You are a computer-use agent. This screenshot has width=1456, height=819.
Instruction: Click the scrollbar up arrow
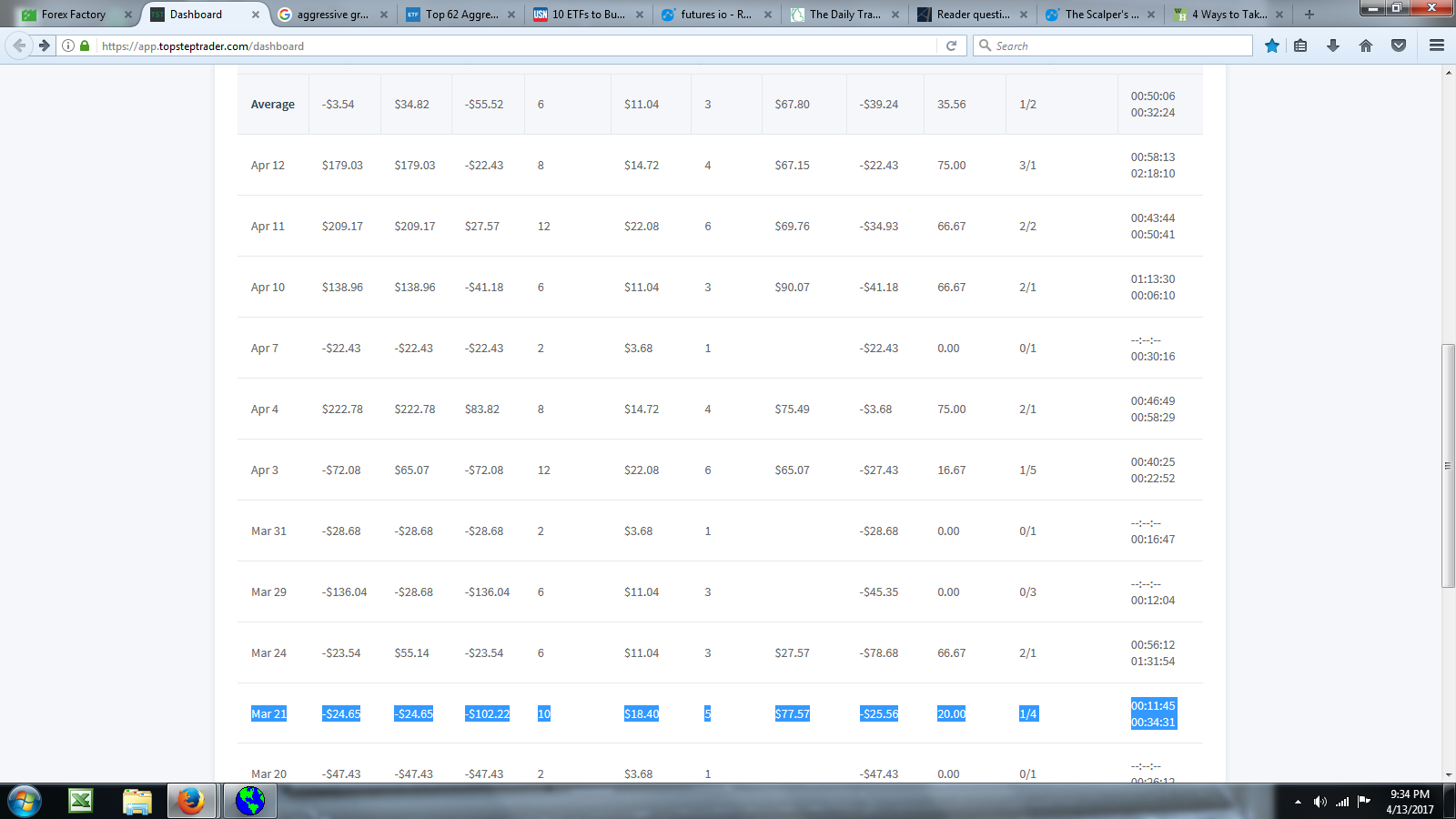(1448, 72)
